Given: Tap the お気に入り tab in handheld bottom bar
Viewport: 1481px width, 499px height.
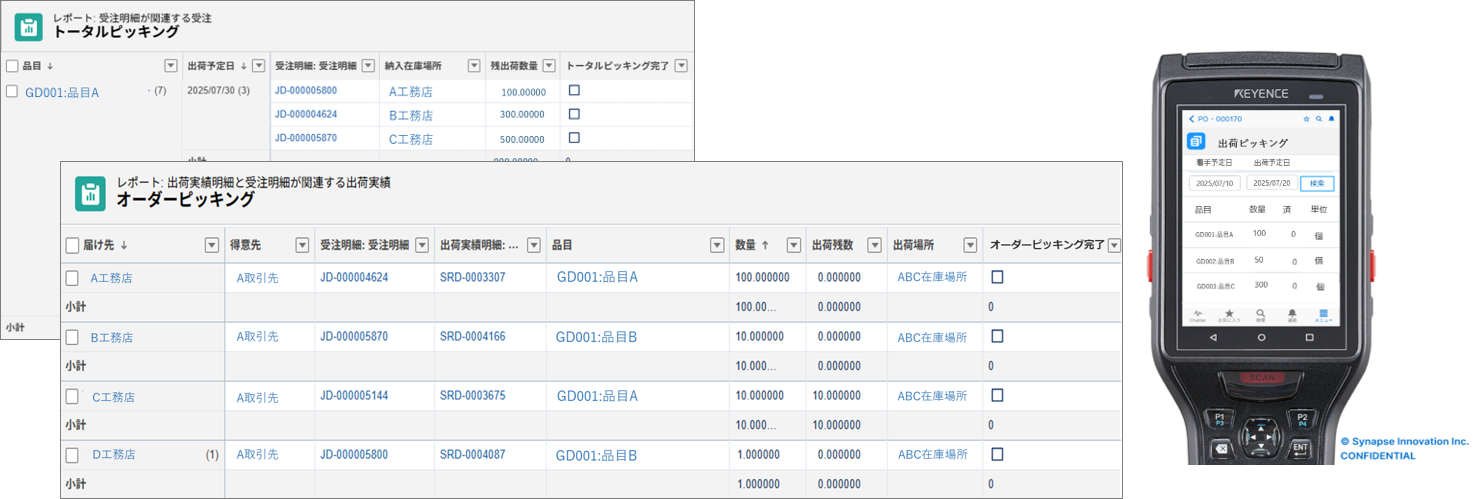Looking at the screenshot, I should pyautogui.click(x=1229, y=315).
